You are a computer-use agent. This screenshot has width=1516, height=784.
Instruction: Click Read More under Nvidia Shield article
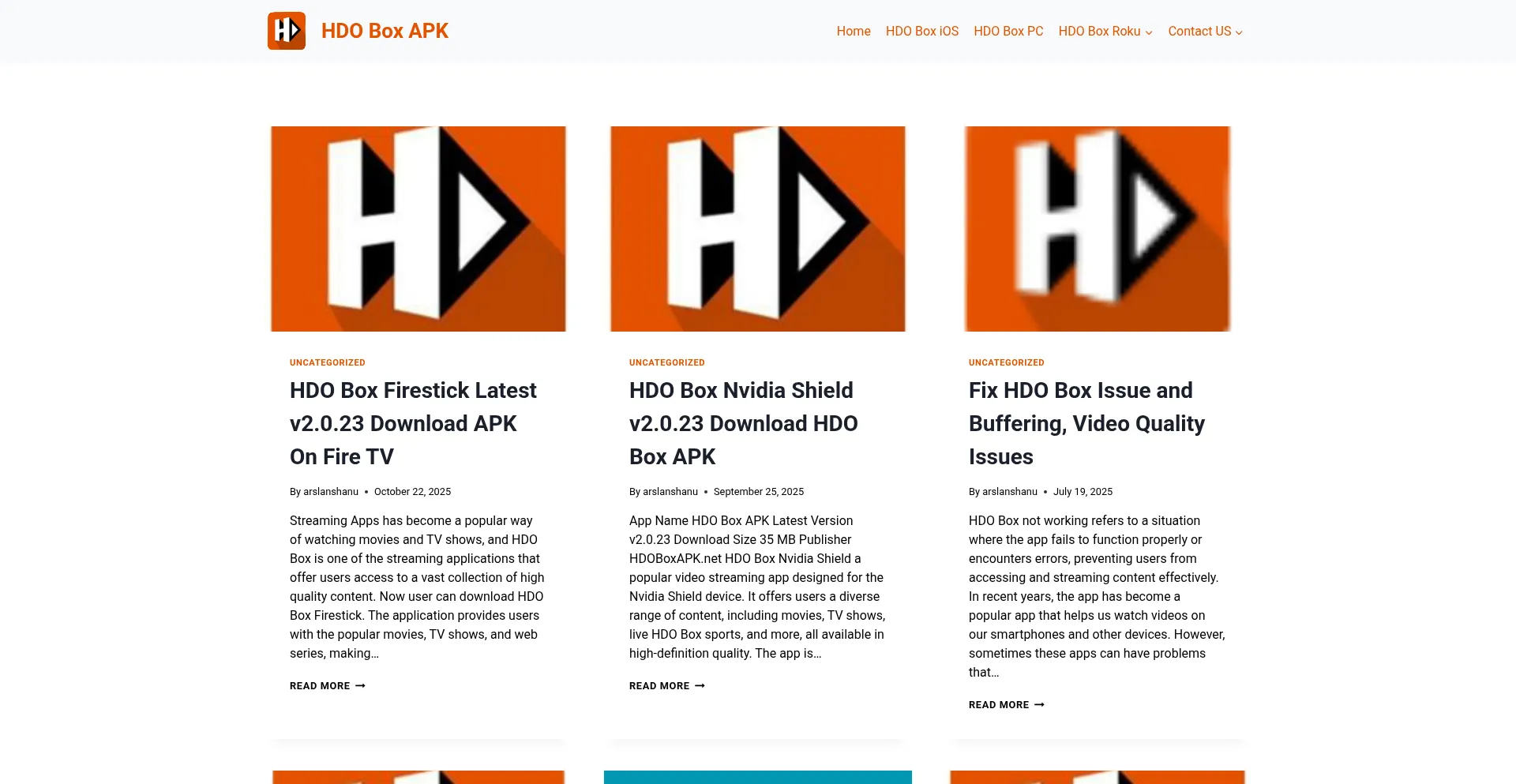click(x=666, y=686)
